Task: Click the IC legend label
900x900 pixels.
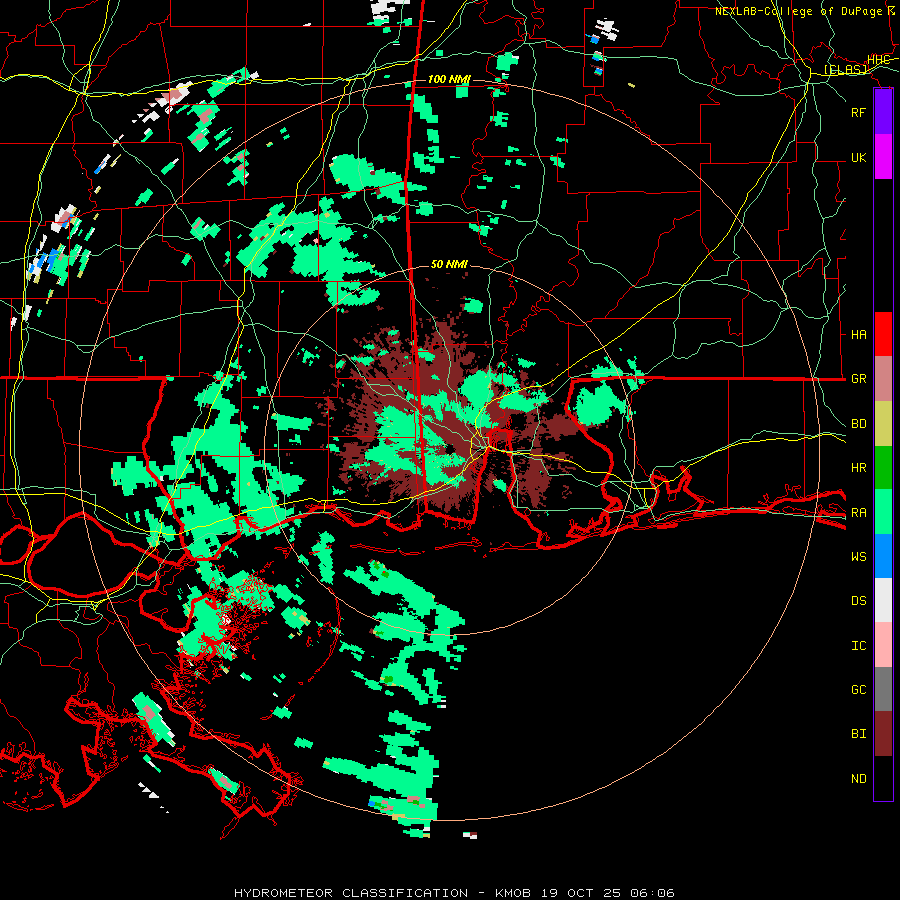Action: [858, 646]
